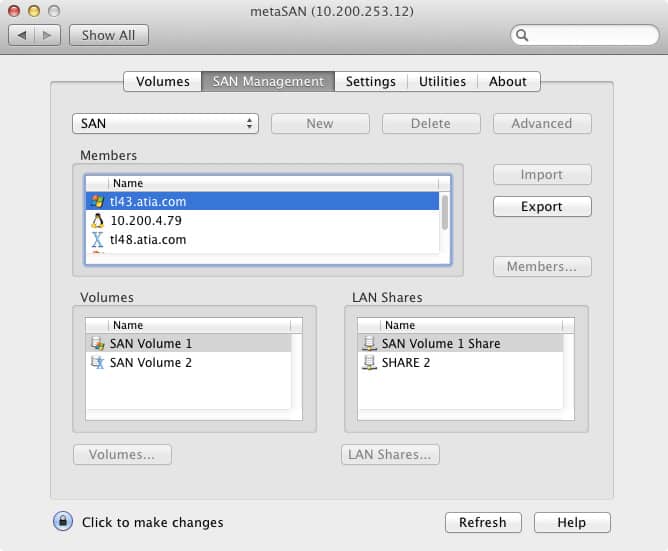The height and width of the screenshot is (551, 668).
Task: Click the Members... button
Action: tap(542, 266)
